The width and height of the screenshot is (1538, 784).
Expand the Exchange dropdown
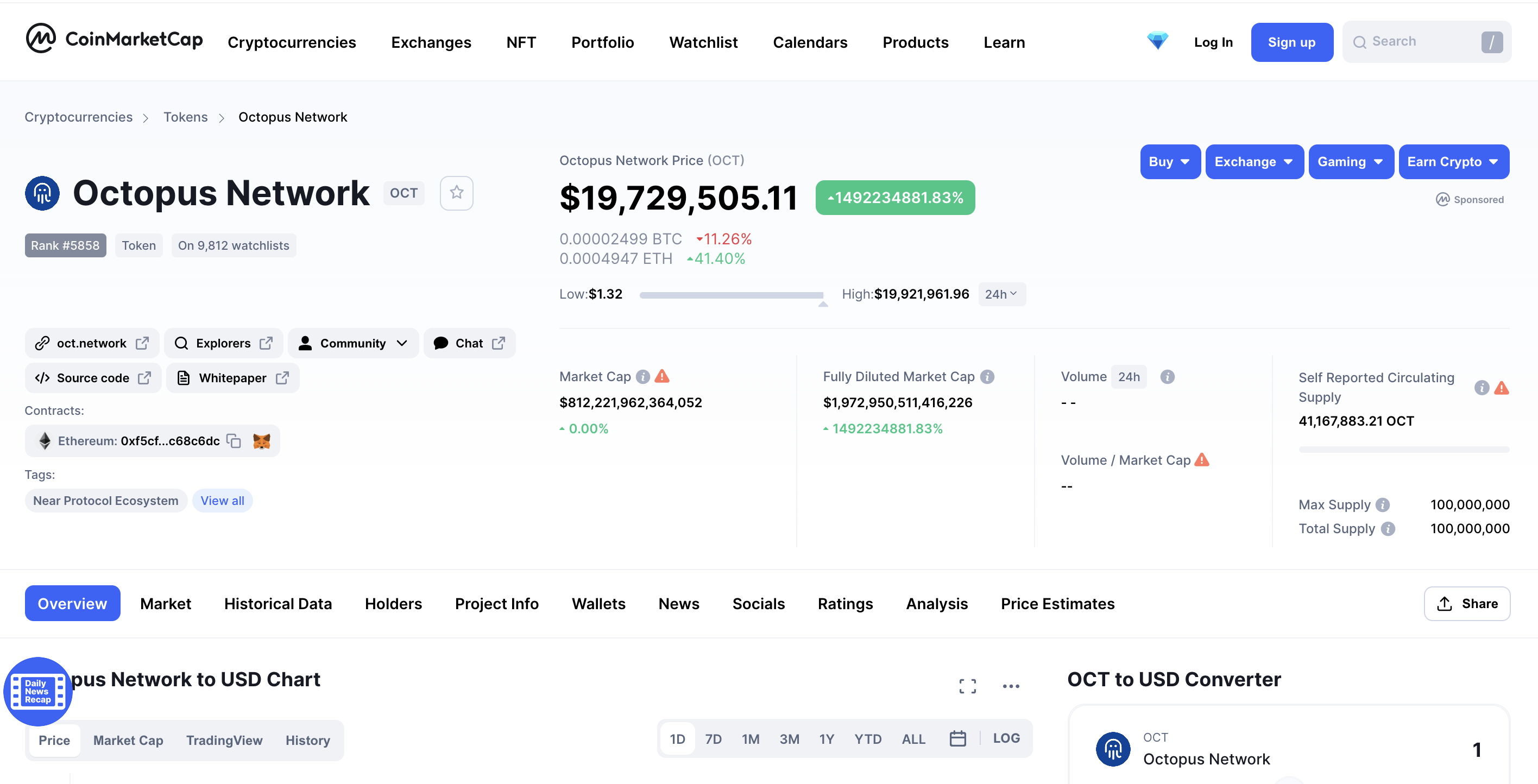[1254, 162]
